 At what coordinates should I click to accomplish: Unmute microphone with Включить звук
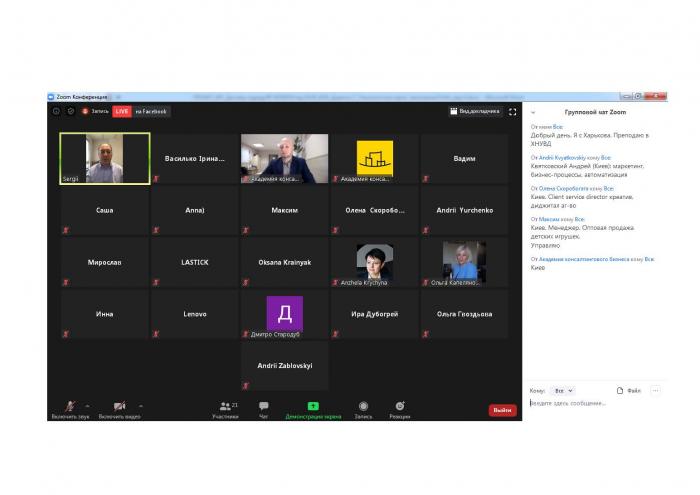(70, 406)
